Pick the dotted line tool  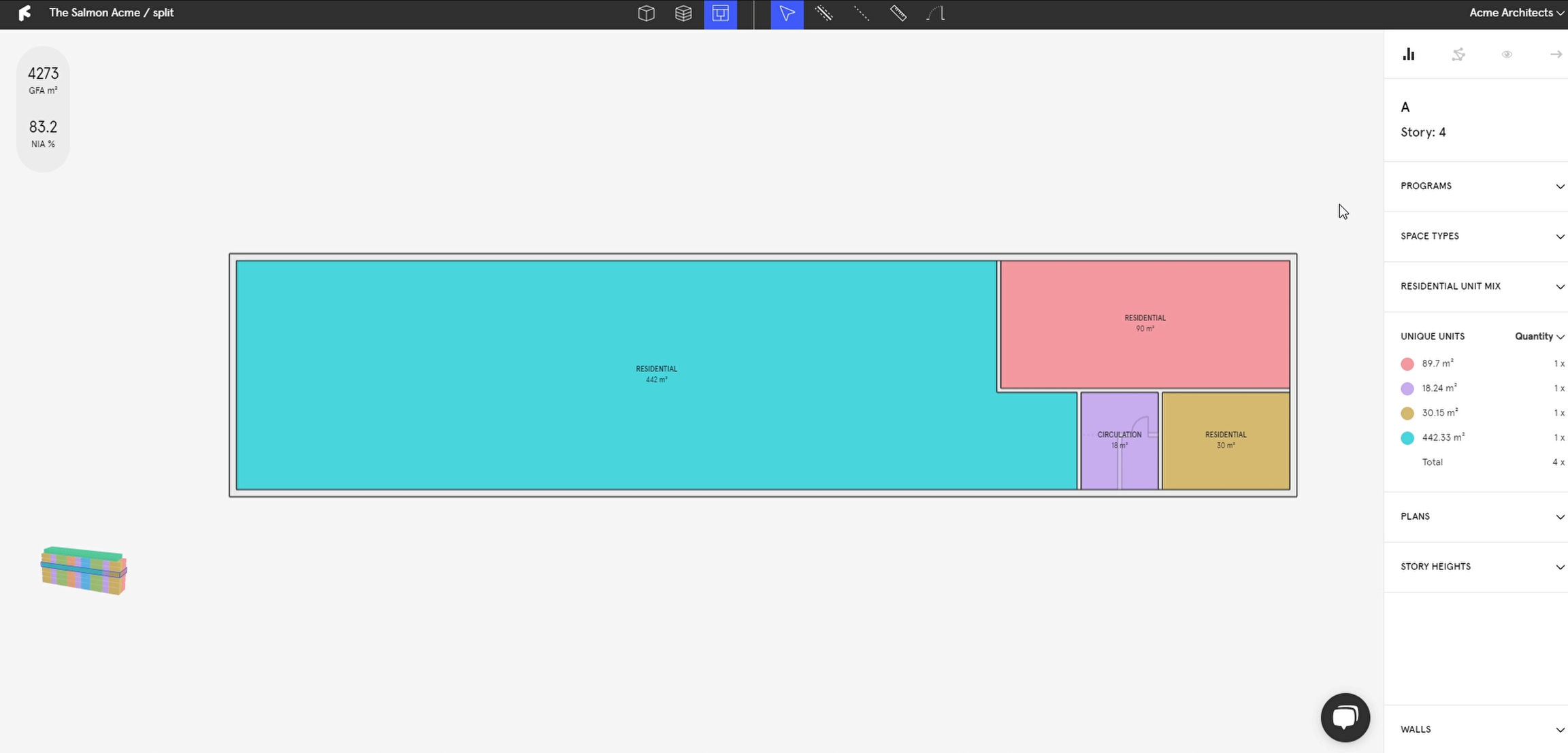click(862, 14)
